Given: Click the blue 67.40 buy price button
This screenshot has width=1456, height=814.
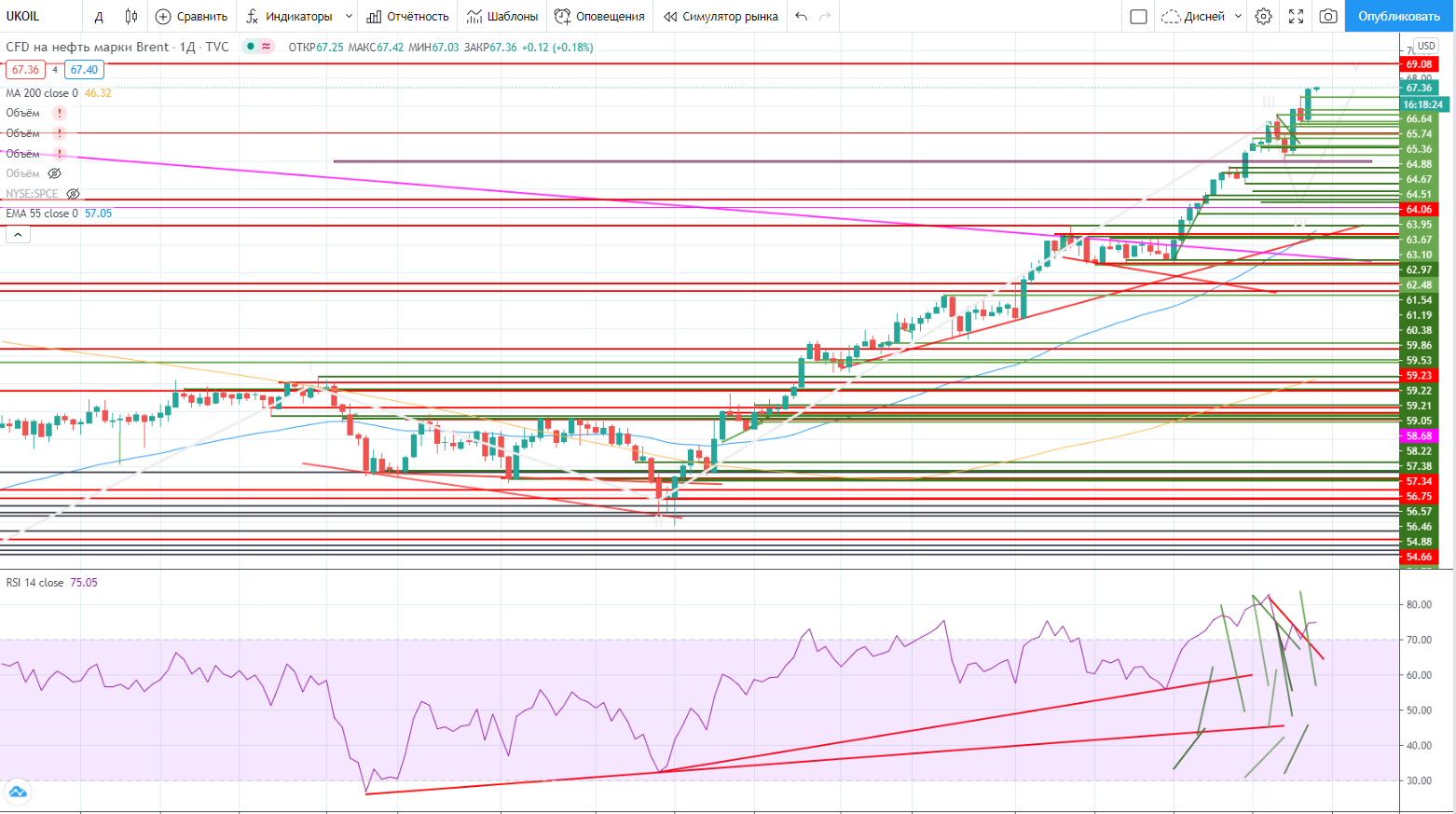Looking at the screenshot, I should 84,70.
